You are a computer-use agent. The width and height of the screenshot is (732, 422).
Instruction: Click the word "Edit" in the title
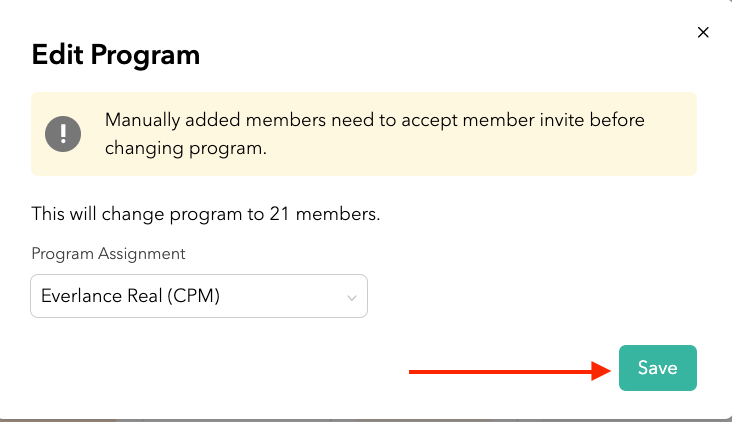(x=58, y=55)
